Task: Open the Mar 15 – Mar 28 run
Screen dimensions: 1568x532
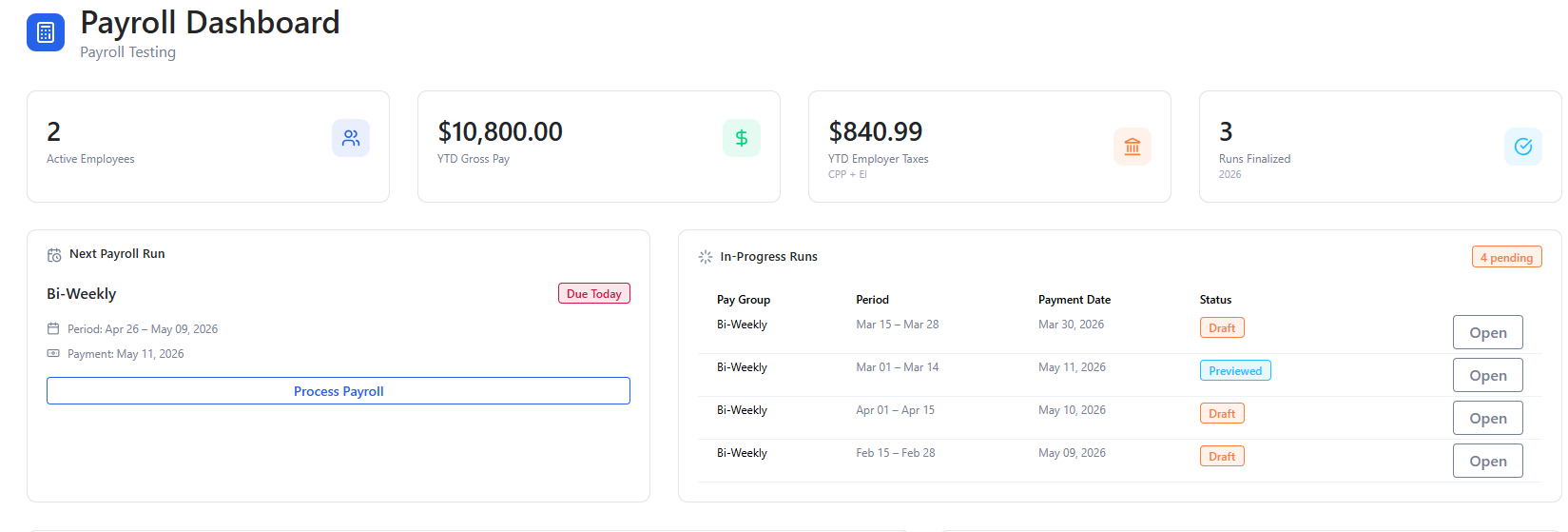Action: [1488, 332]
